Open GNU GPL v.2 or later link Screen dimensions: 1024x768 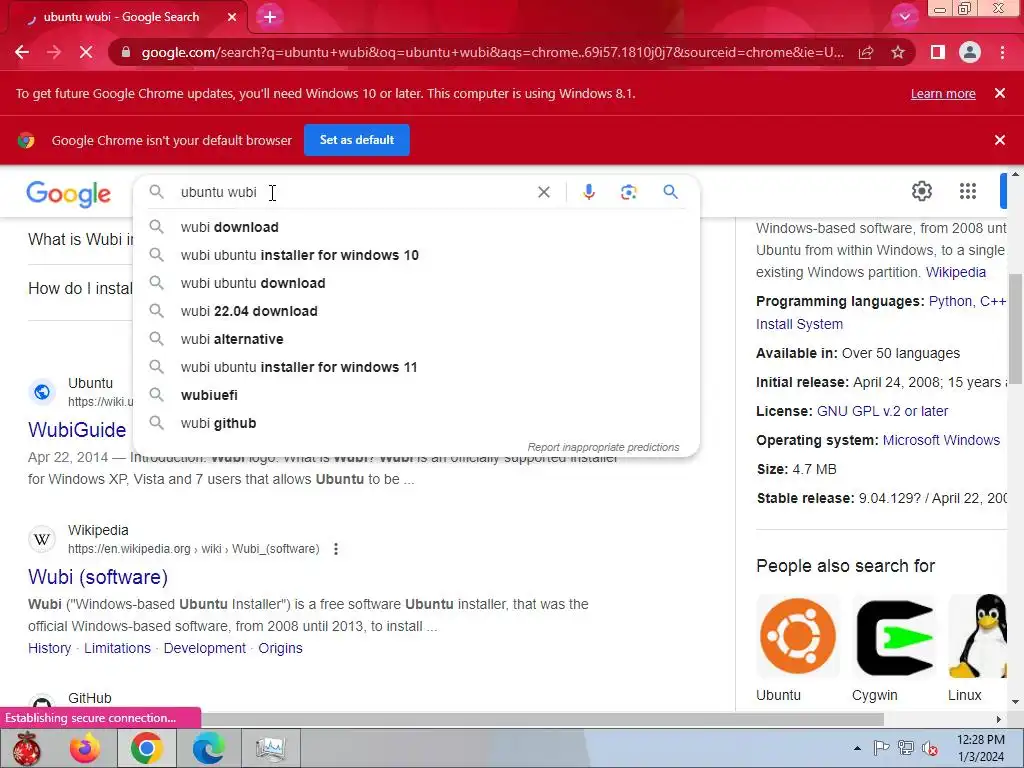pos(882,411)
